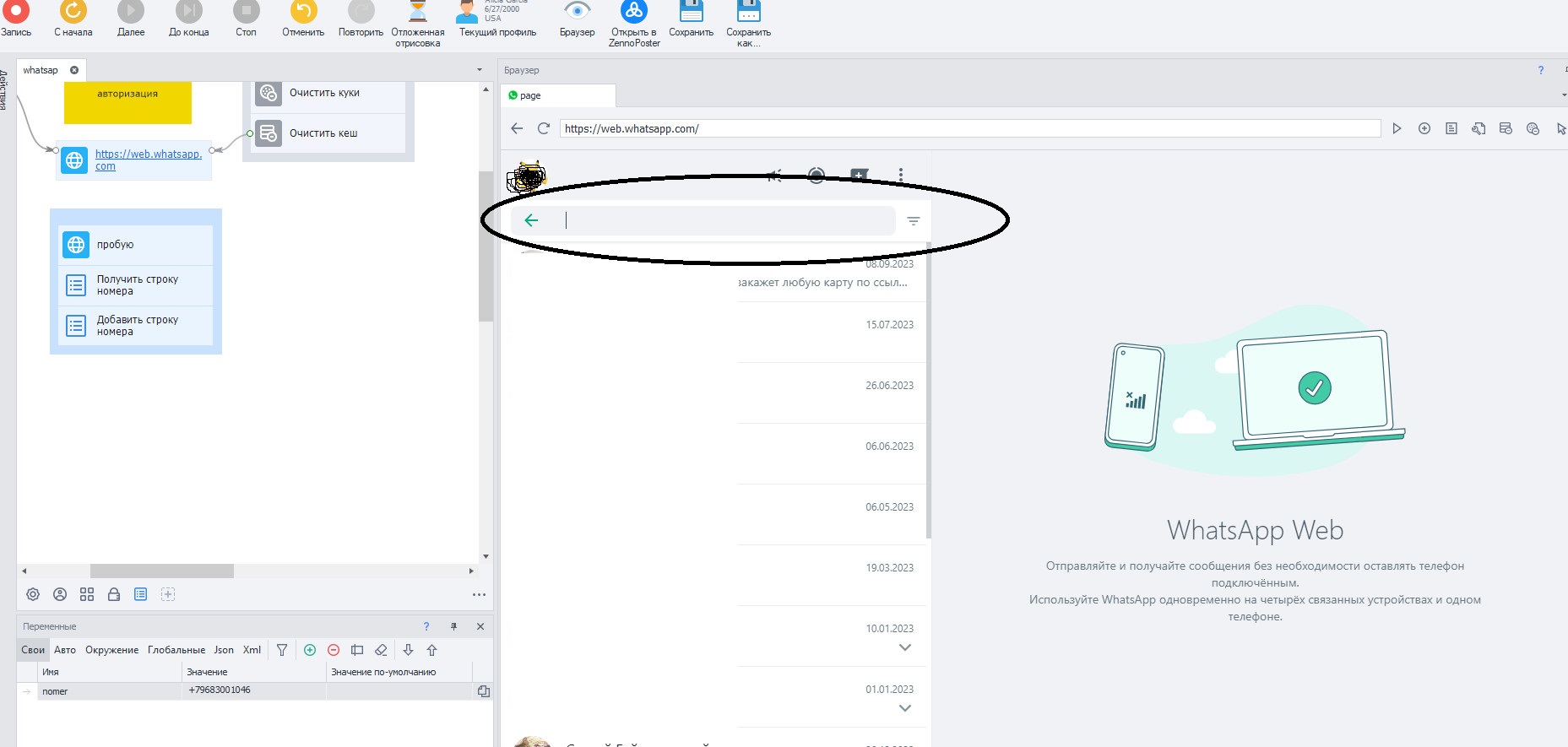Select the nomer variable name cell
This screenshot has height=747, width=1568.
click(x=110, y=691)
